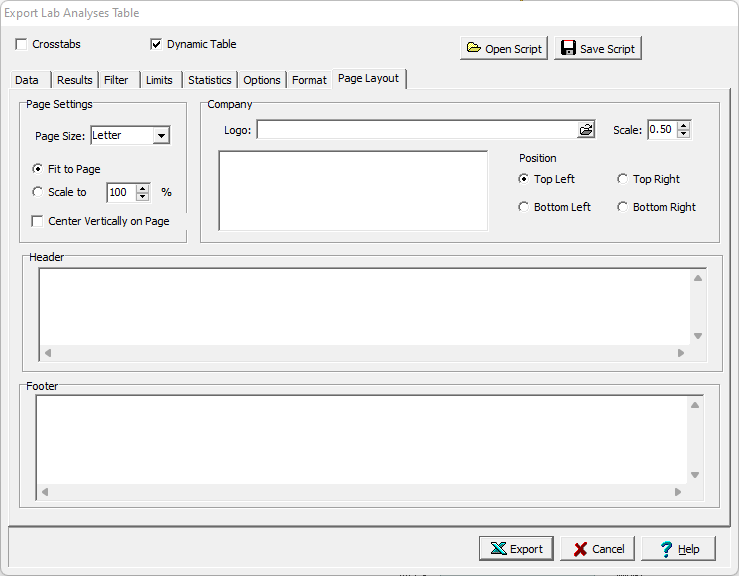
Task: Increase the Scale value with up arrow
Action: pos(684,125)
